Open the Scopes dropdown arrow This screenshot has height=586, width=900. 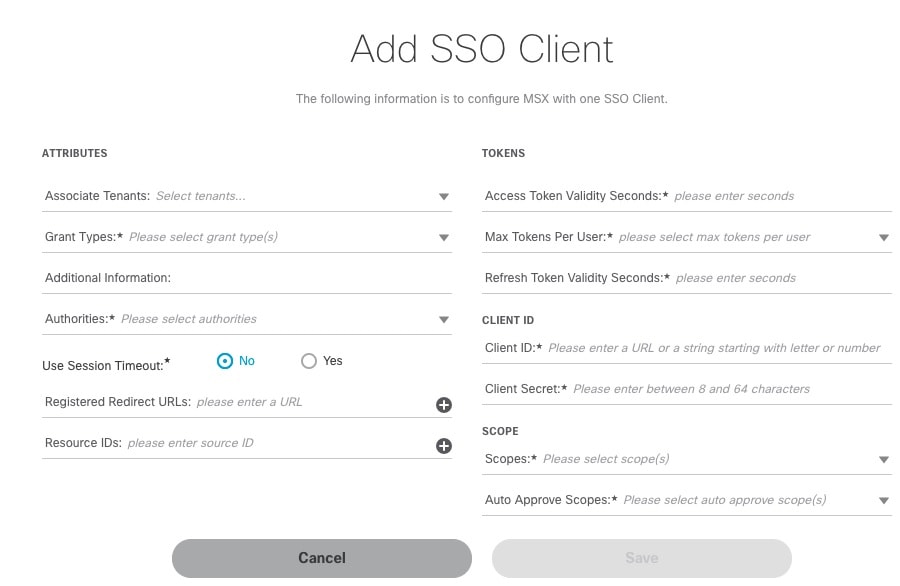click(x=884, y=460)
